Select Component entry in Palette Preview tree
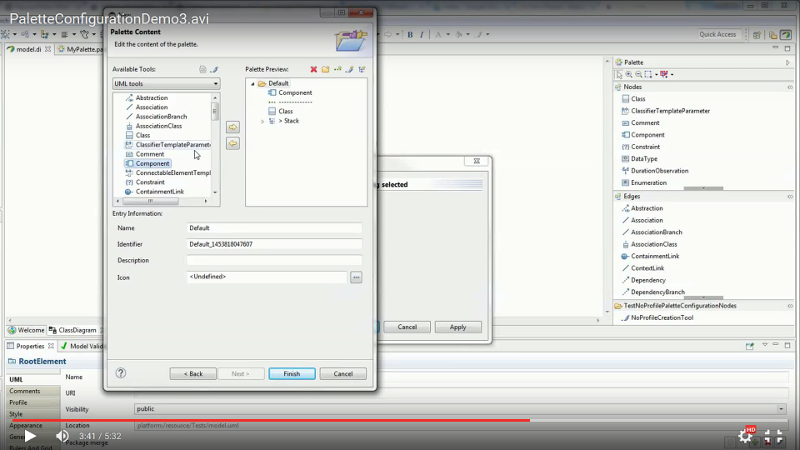 (x=295, y=93)
